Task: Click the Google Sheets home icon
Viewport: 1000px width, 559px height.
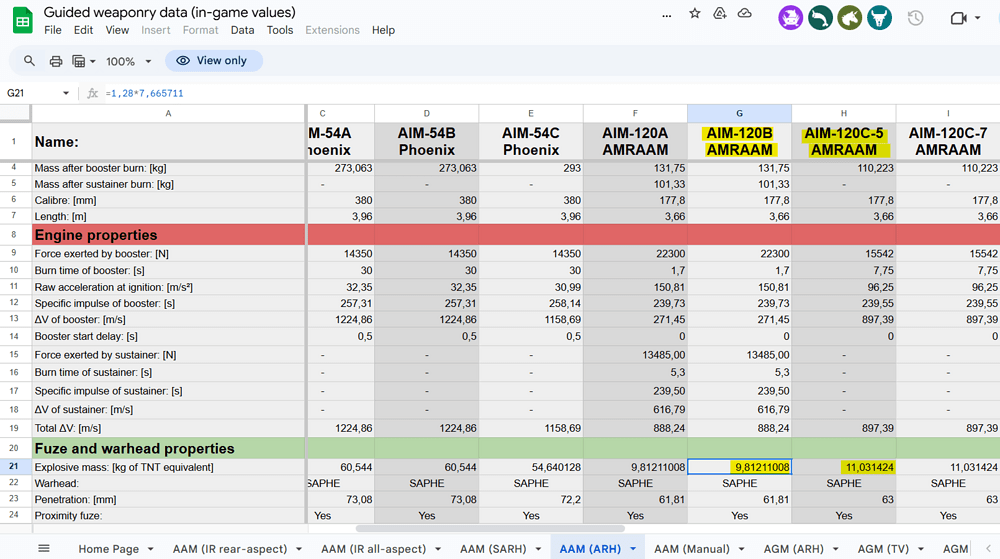Action: 22,20
